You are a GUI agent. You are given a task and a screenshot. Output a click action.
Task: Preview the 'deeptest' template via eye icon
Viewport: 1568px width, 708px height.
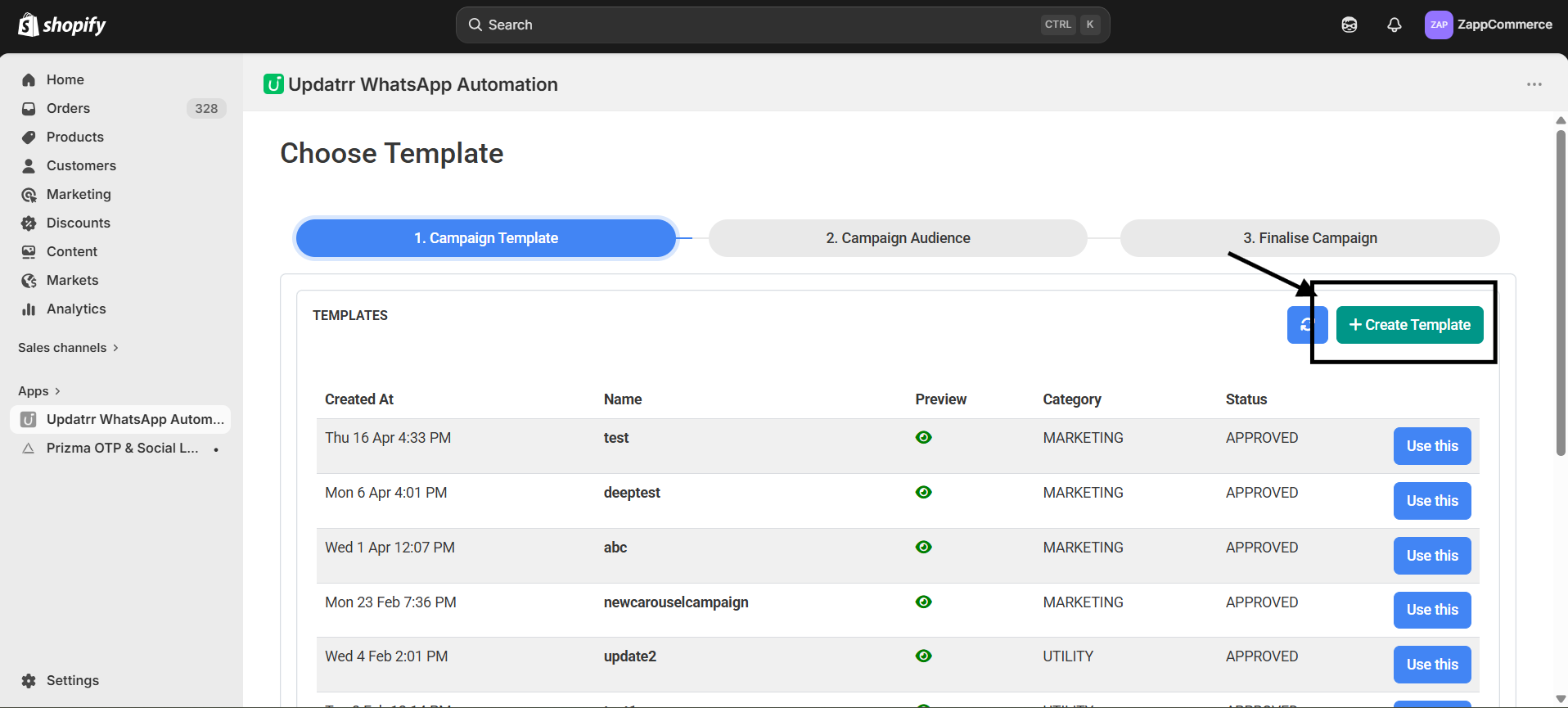tap(923, 493)
